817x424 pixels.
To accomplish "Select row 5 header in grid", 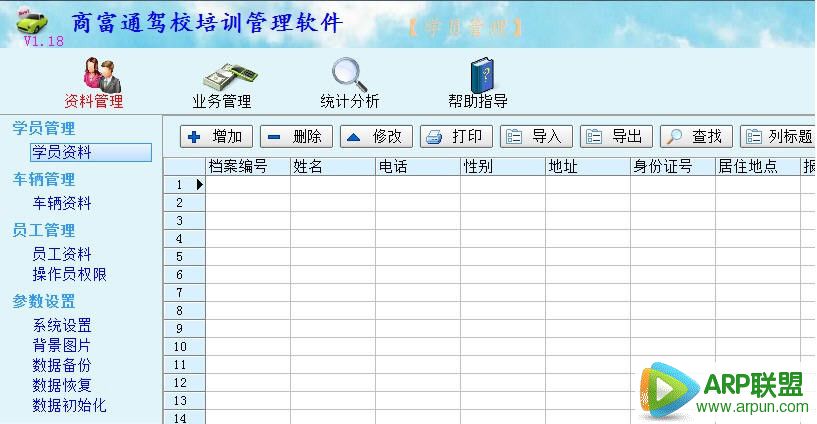I will [x=184, y=257].
